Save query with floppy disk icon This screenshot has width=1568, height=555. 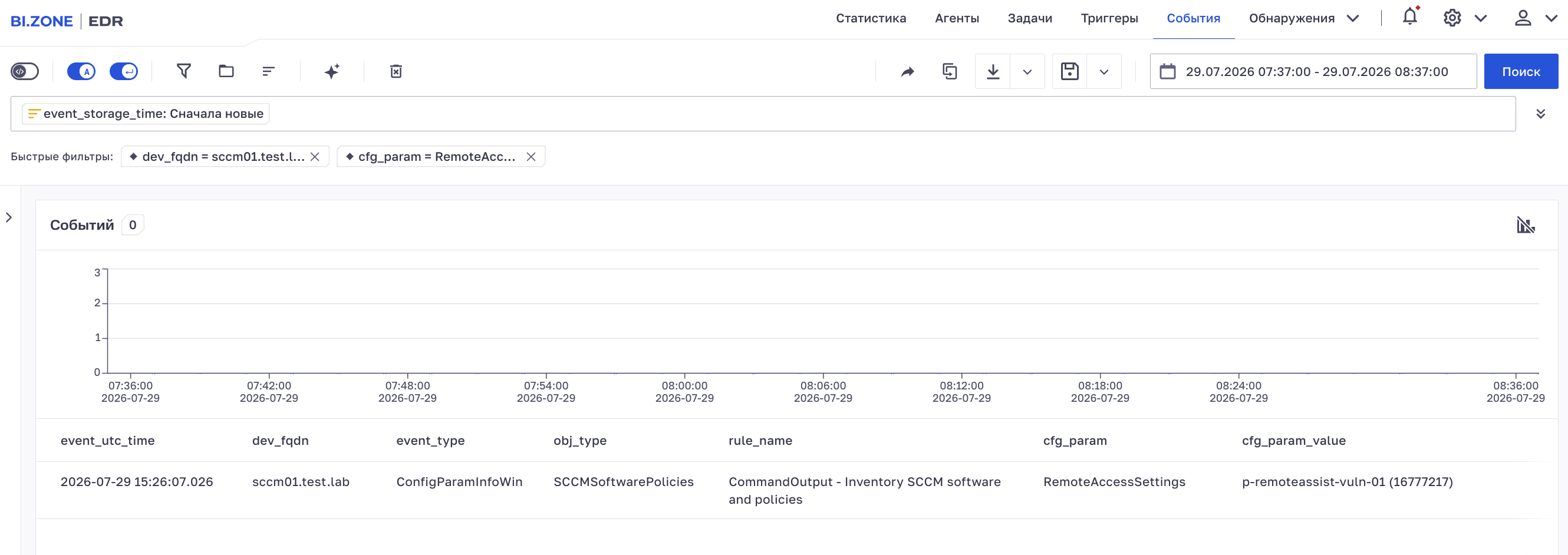[x=1069, y=71]
